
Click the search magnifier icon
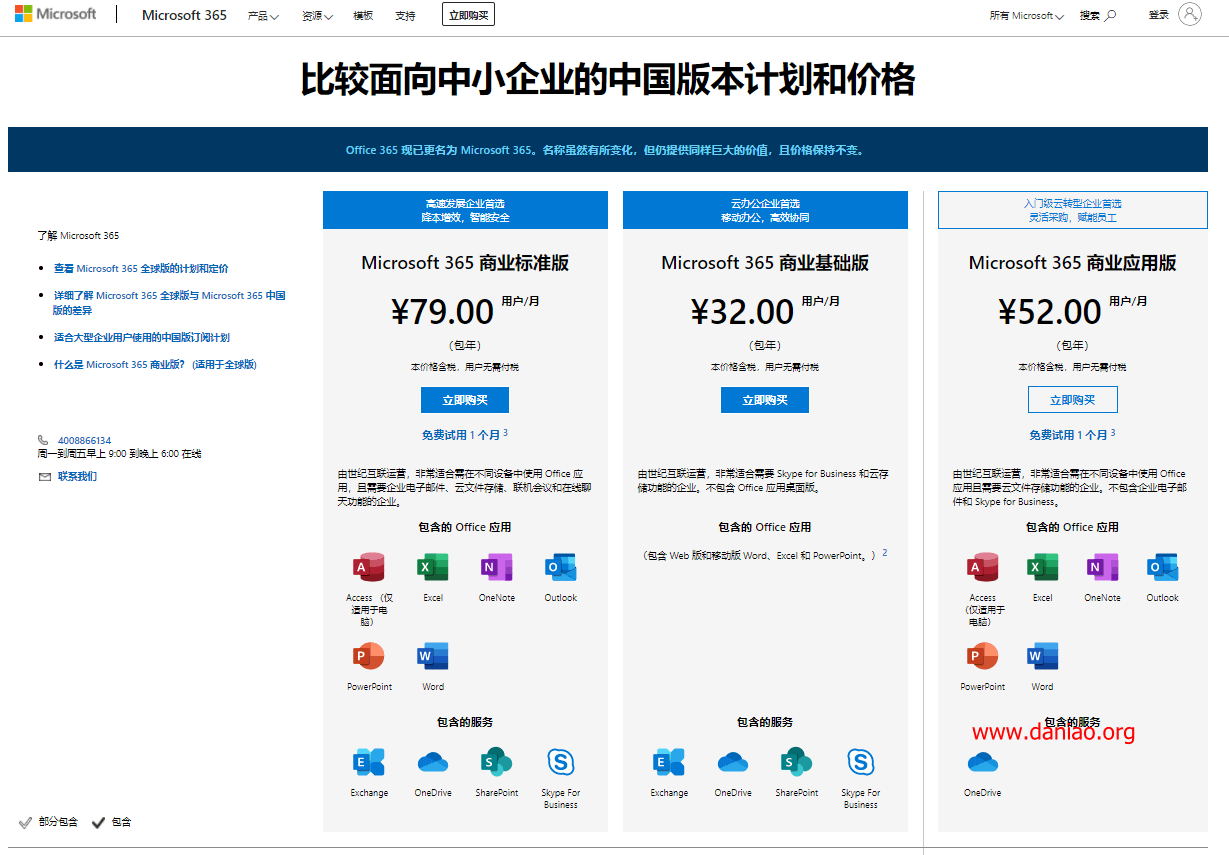(x=1110, y=15)
